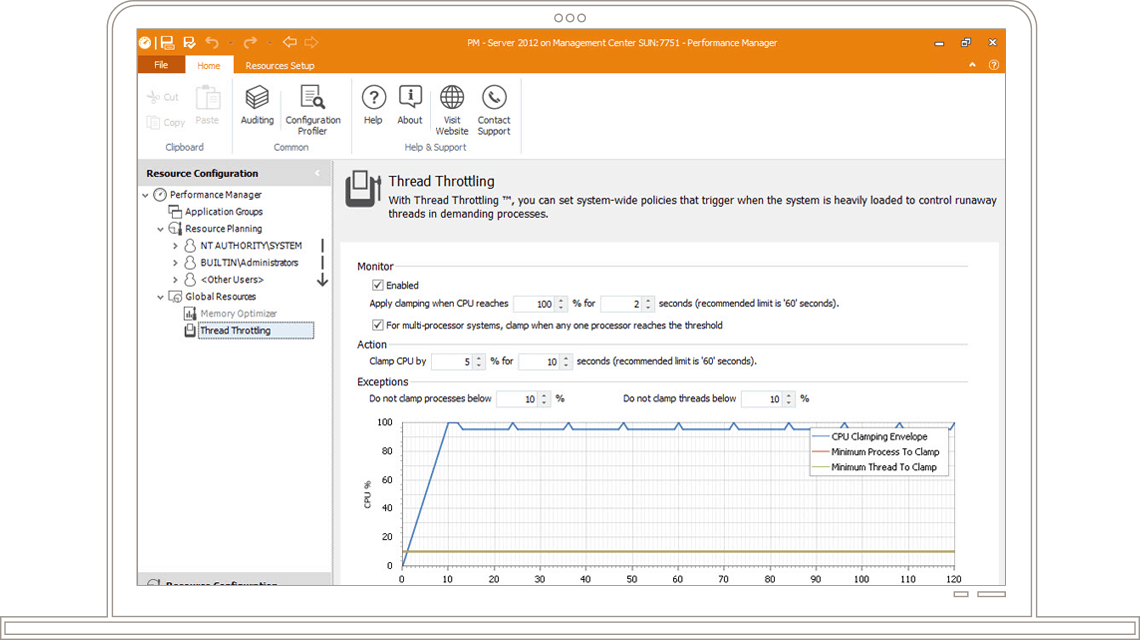Select the NT AUTHORITY\SYSTEM user entry

(x=251, y=246)
